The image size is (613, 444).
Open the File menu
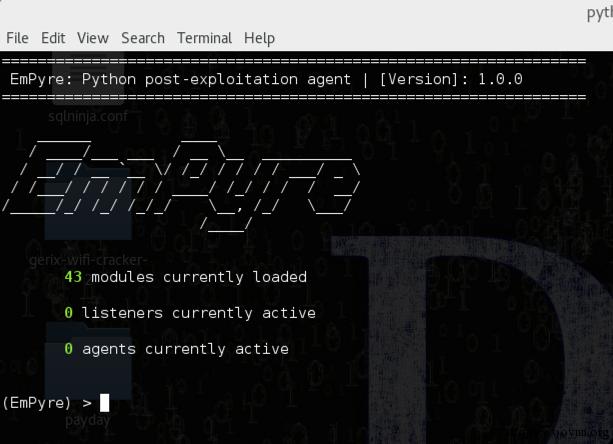coord(18,38)
